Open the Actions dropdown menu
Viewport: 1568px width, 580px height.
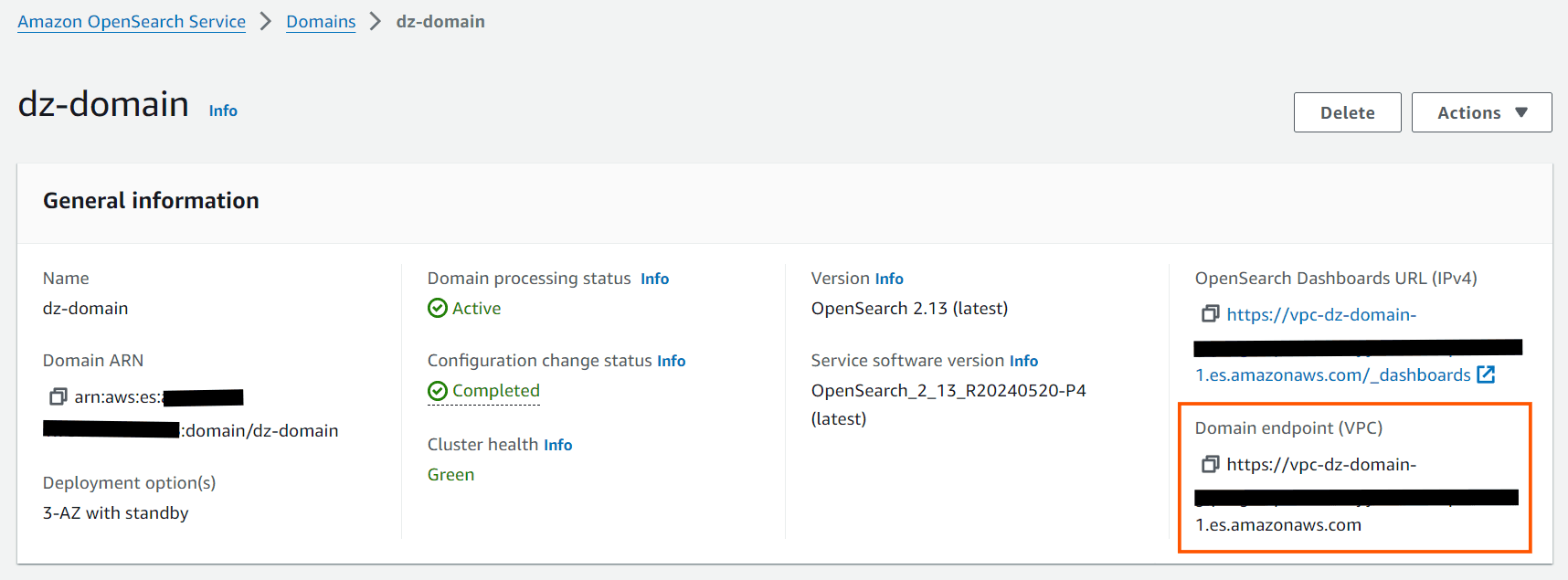tap(1481, 112)
